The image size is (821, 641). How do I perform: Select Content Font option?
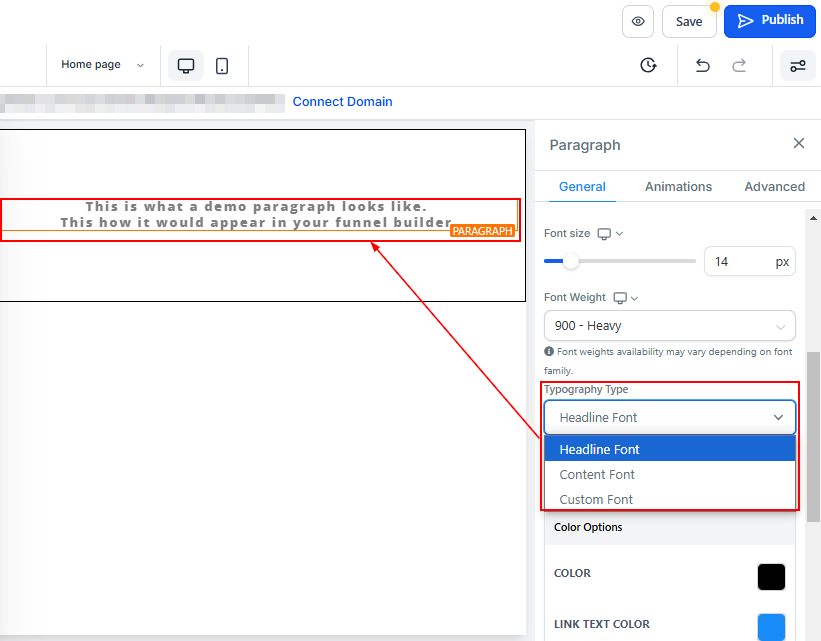[x=597, y=475]
